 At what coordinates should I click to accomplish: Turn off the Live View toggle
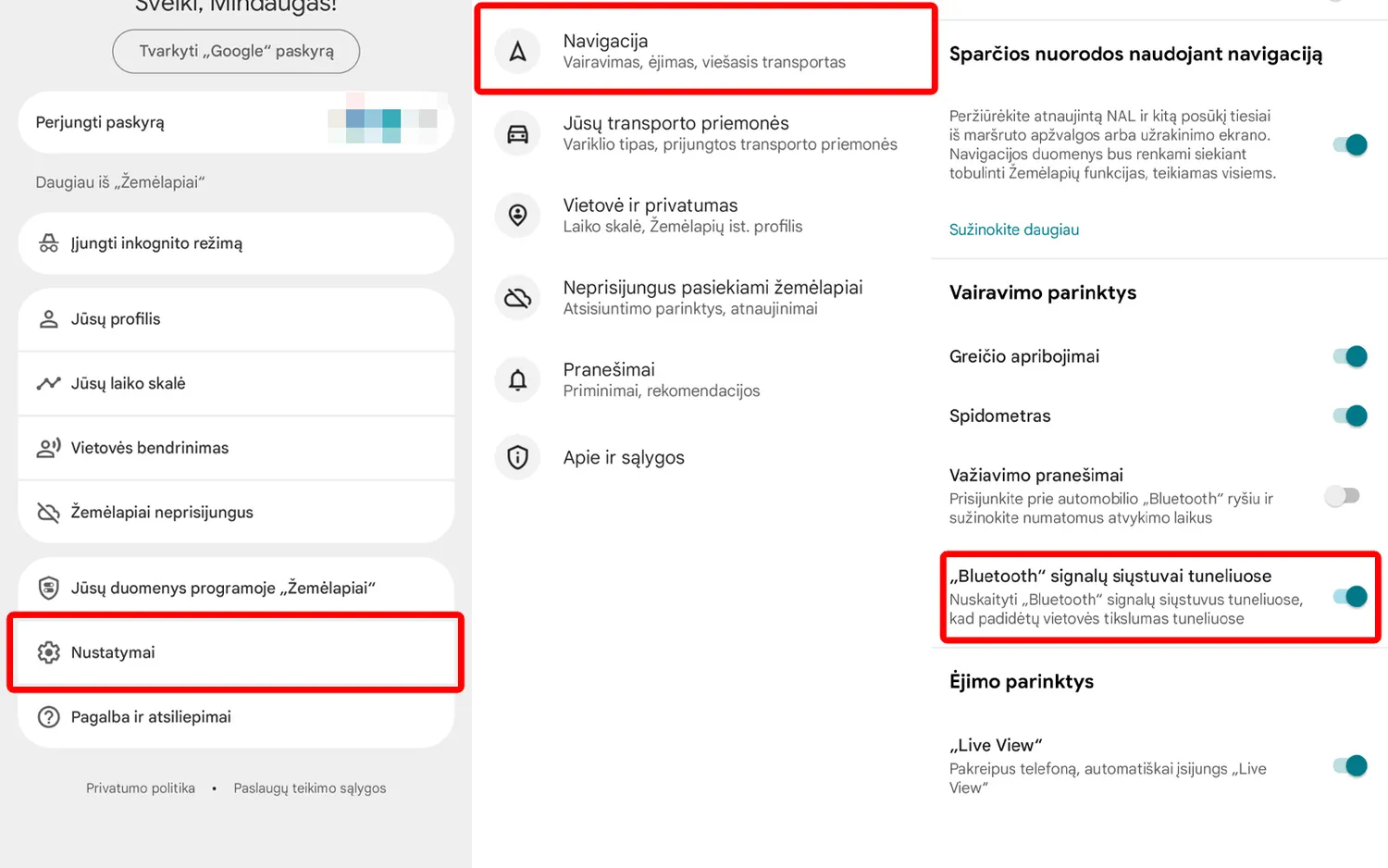point(1350,765)
